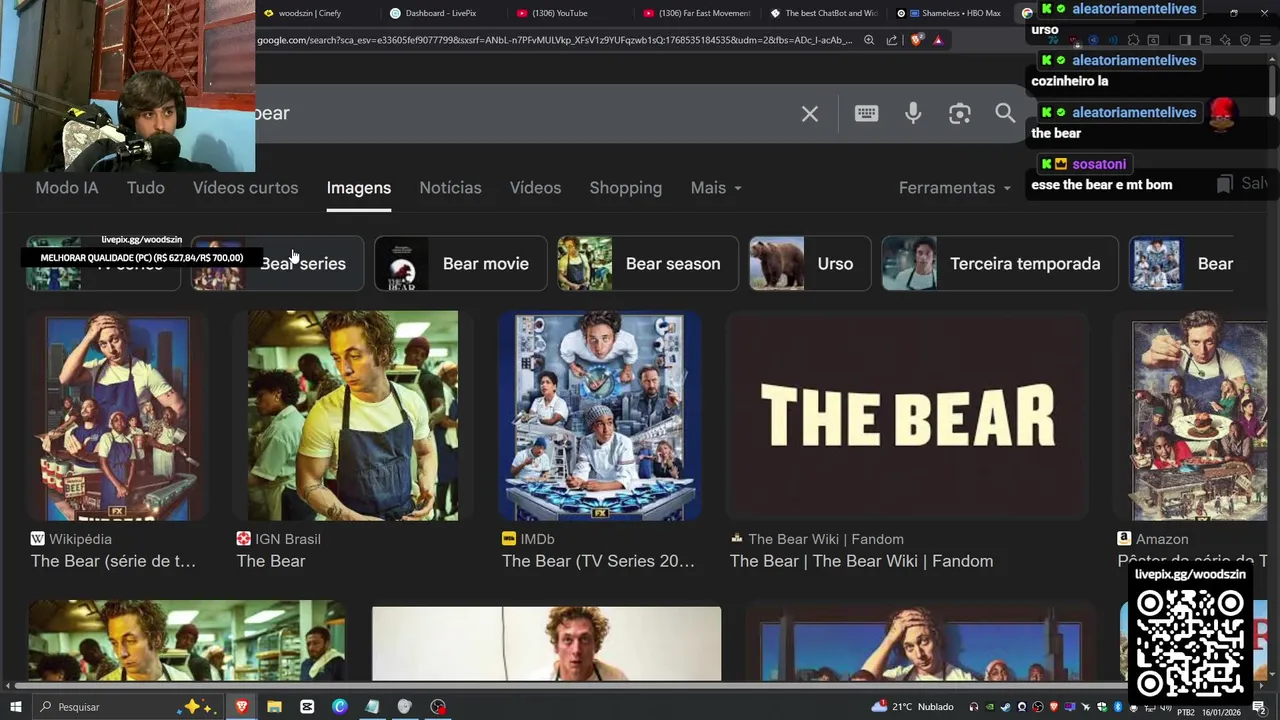Open The Bear link from IGN Brasil

point(271,561)
